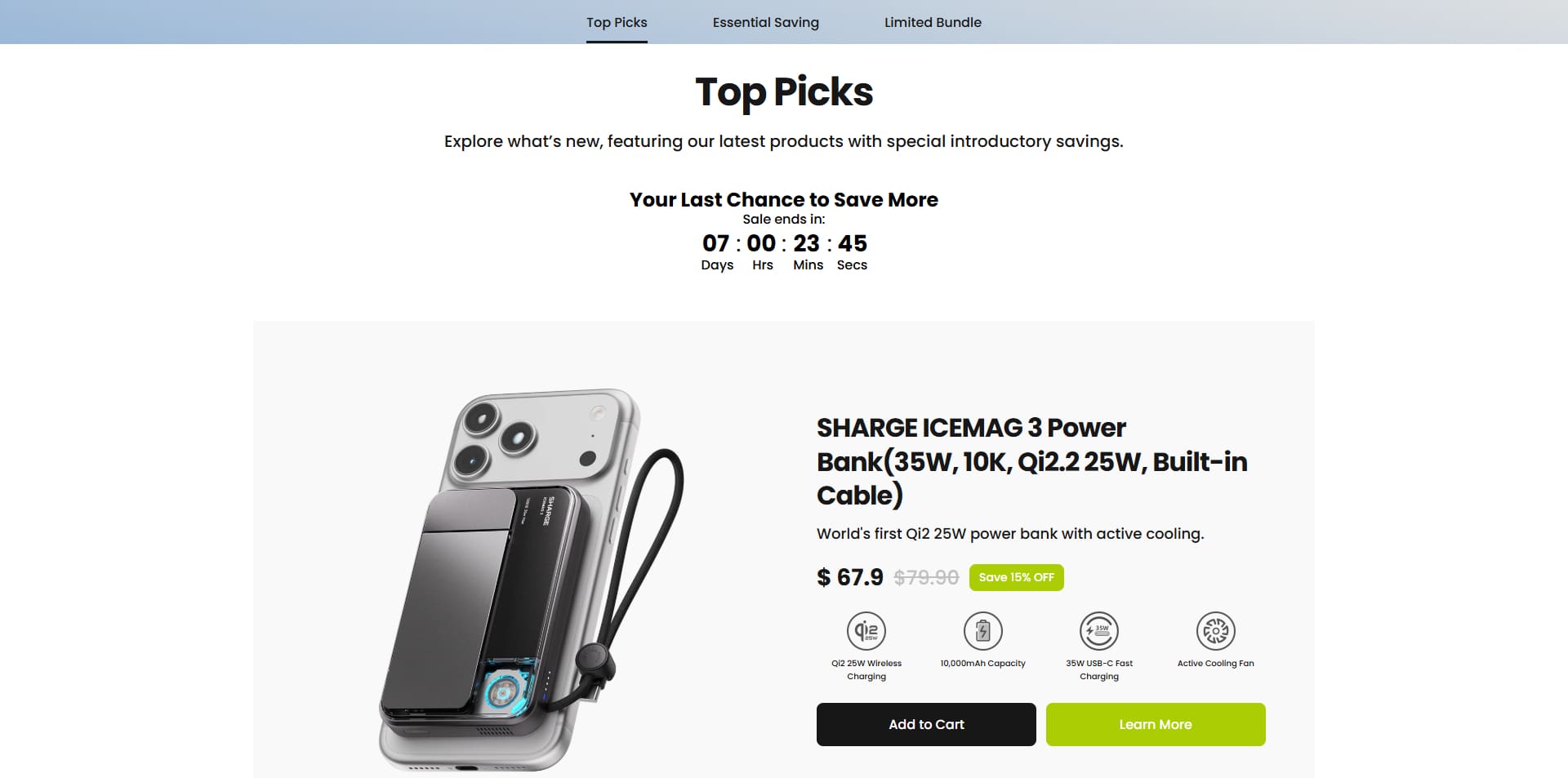This screenshot has width=1568, height=778.
Task: Open the ICEMAG 3 power bank product image
Action: coord(531,580)
